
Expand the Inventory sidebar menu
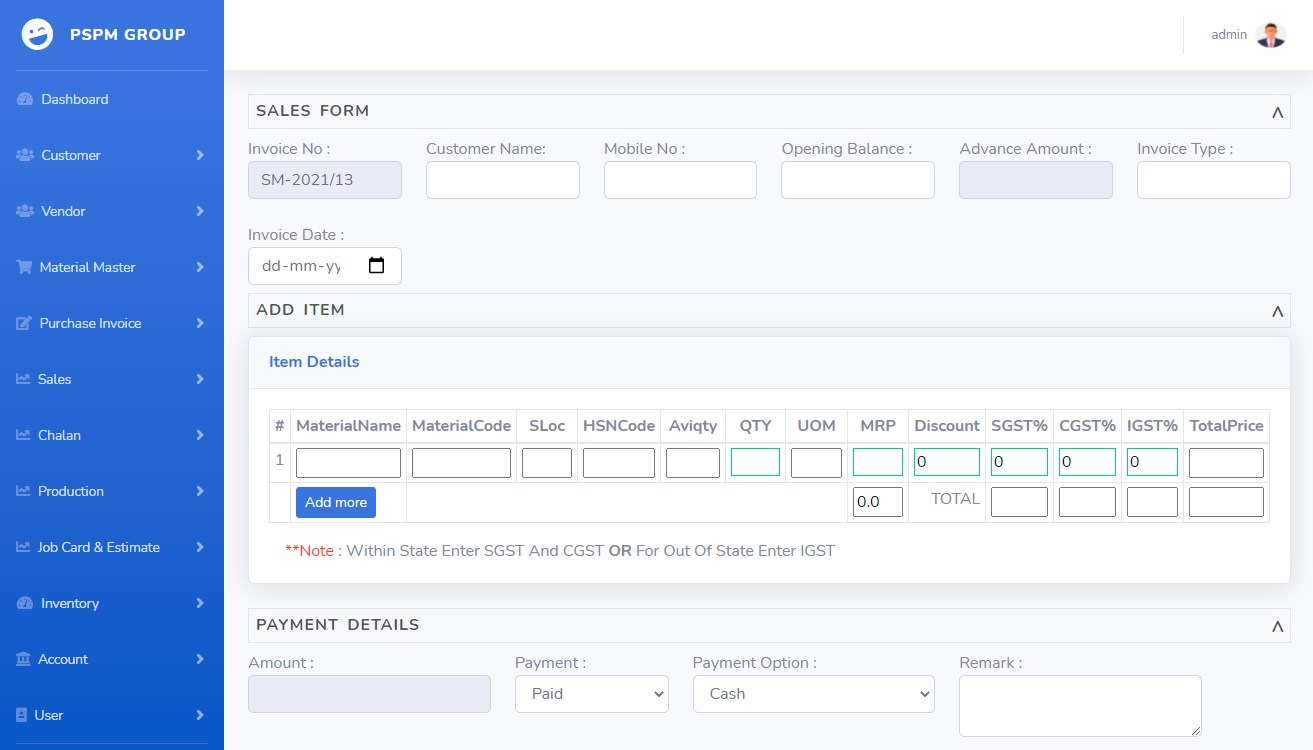(x=110, y=603)
